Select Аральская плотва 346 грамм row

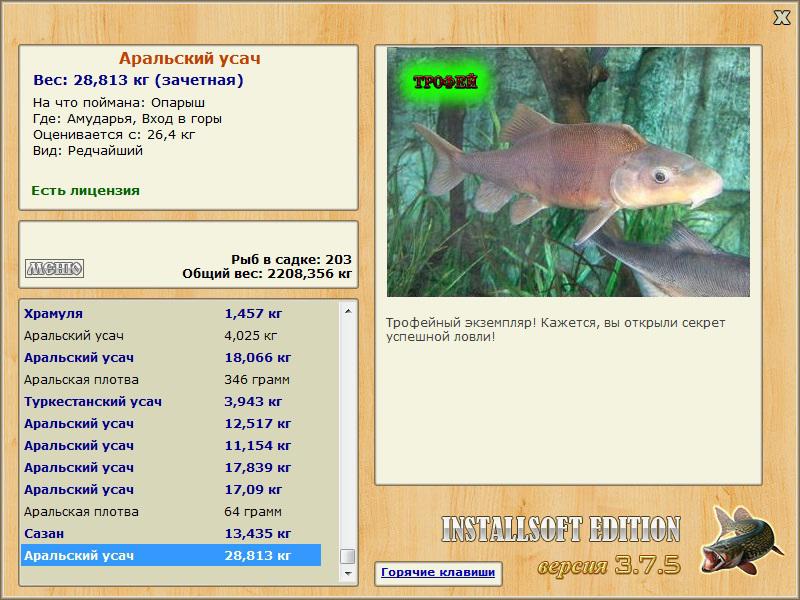(171, 380)
